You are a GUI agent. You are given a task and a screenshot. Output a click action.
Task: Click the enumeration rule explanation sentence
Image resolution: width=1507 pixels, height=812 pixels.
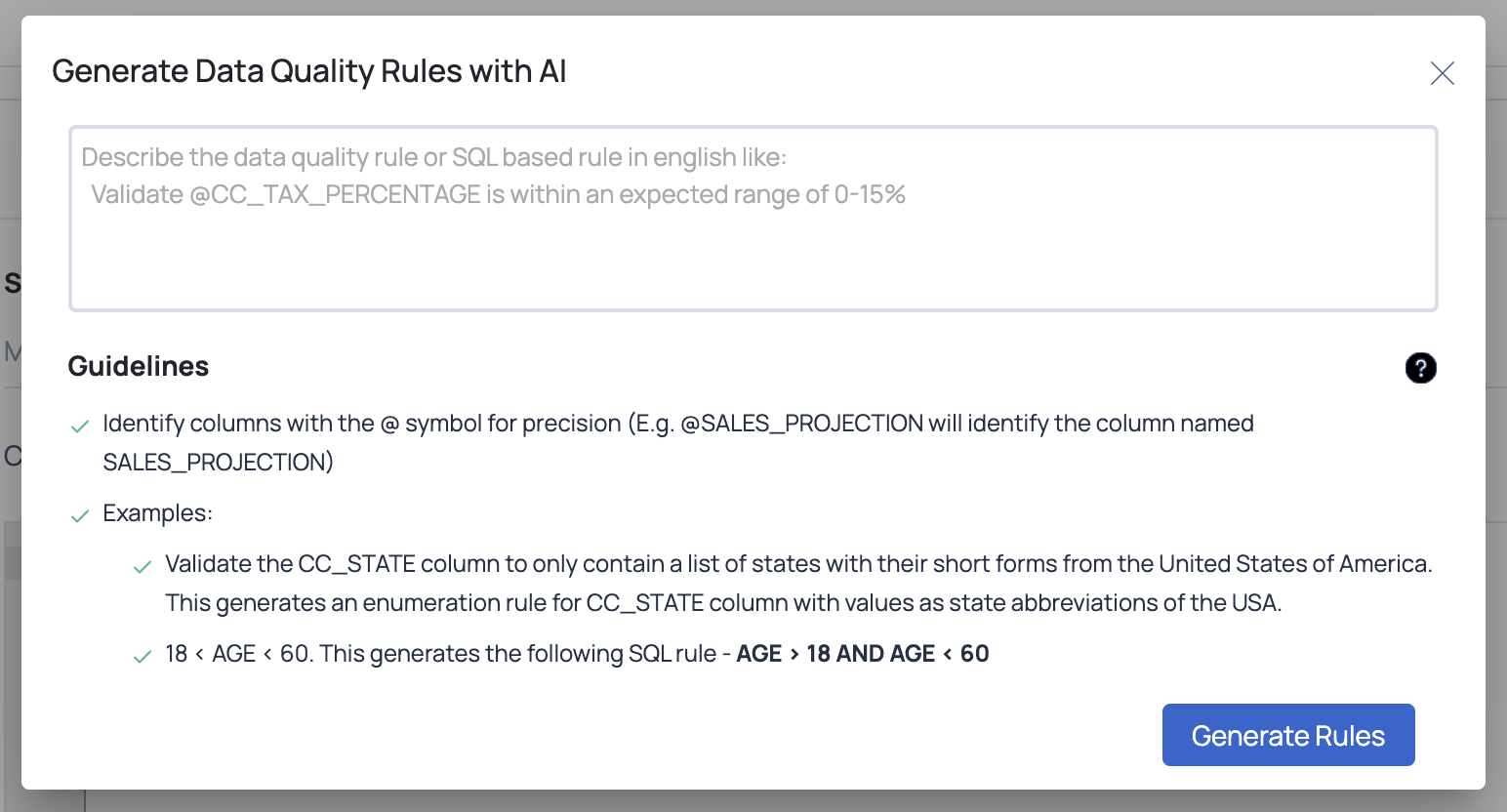(723, 603)
